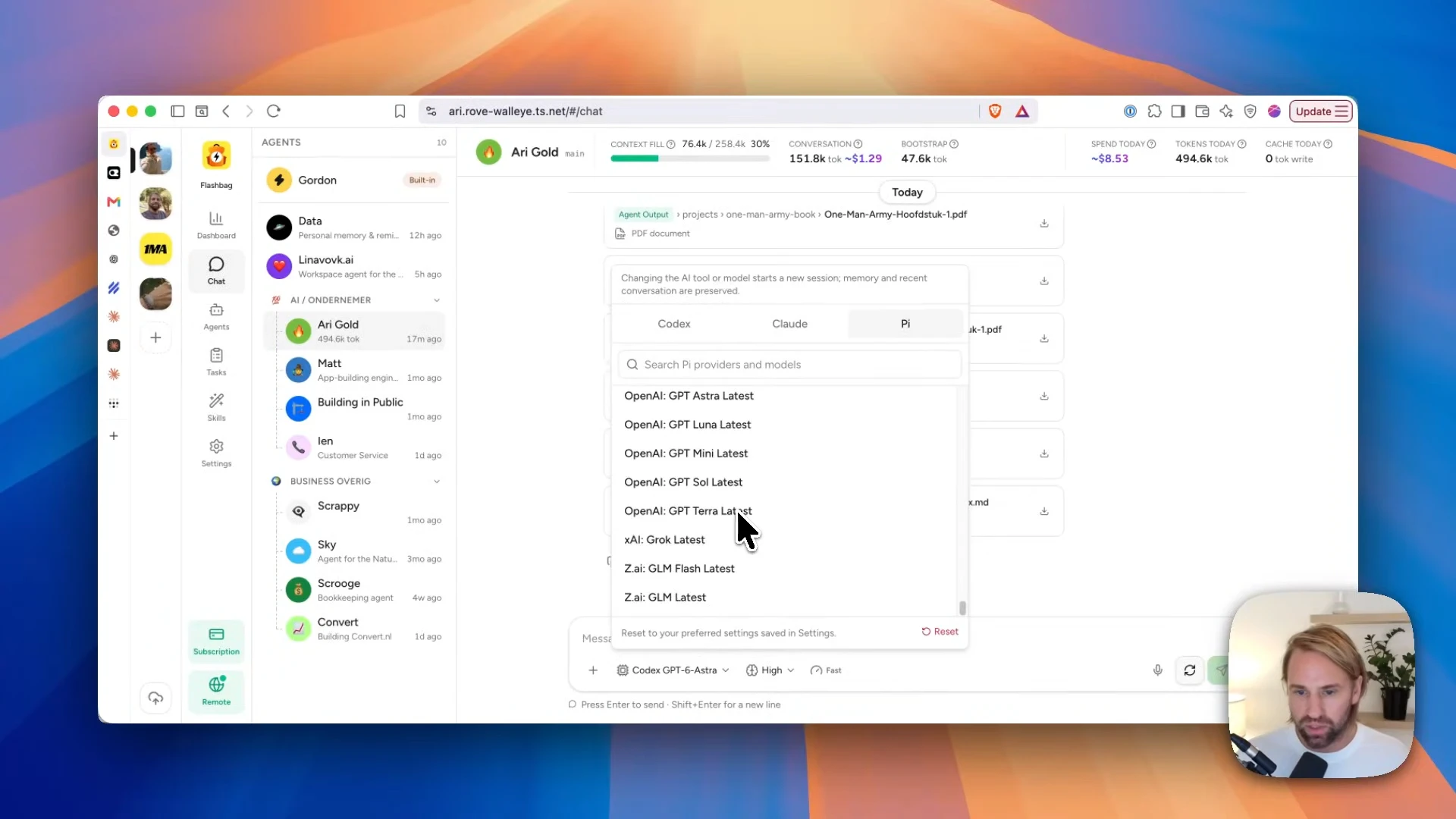
Task: Choose OpenAI: GPT Terra Latest model
Action: tap(786, 511)
